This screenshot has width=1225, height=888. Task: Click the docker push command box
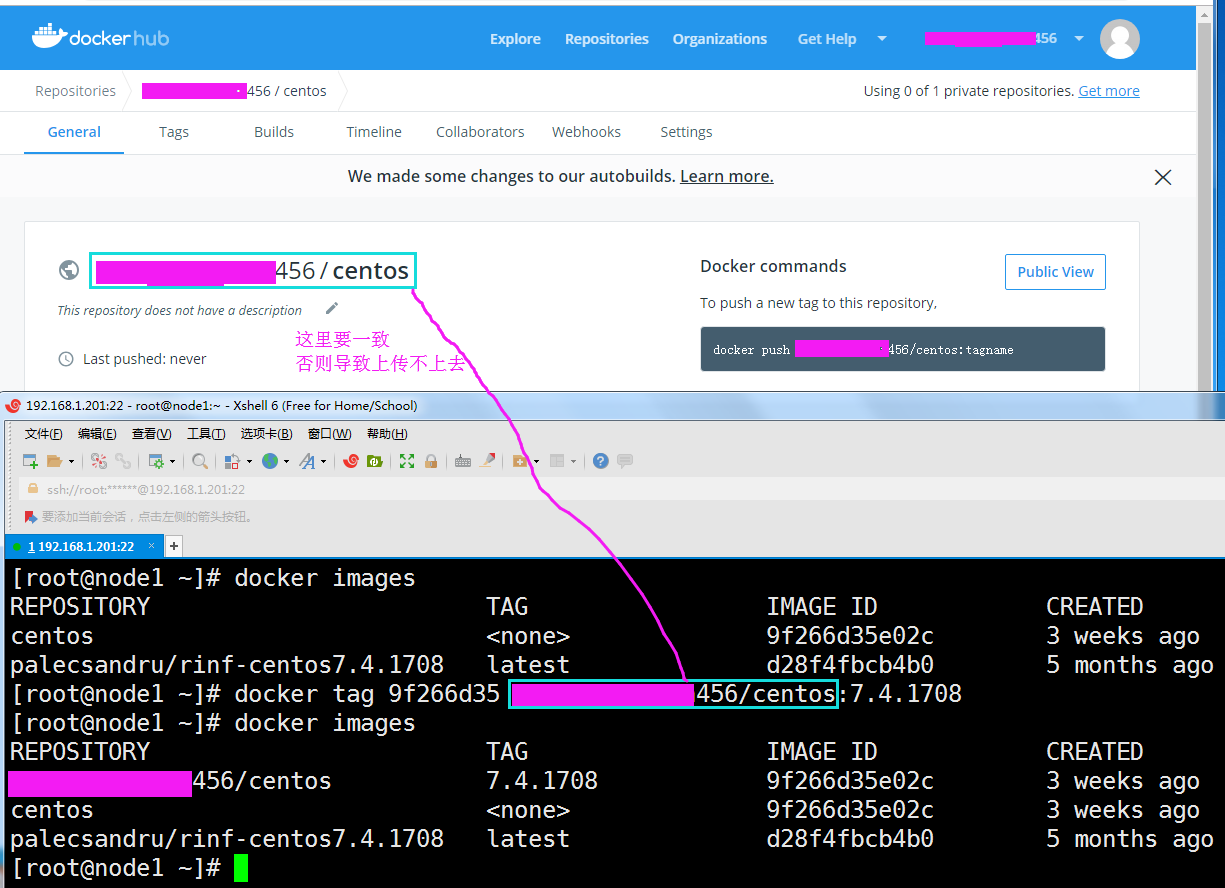point(903,349)
